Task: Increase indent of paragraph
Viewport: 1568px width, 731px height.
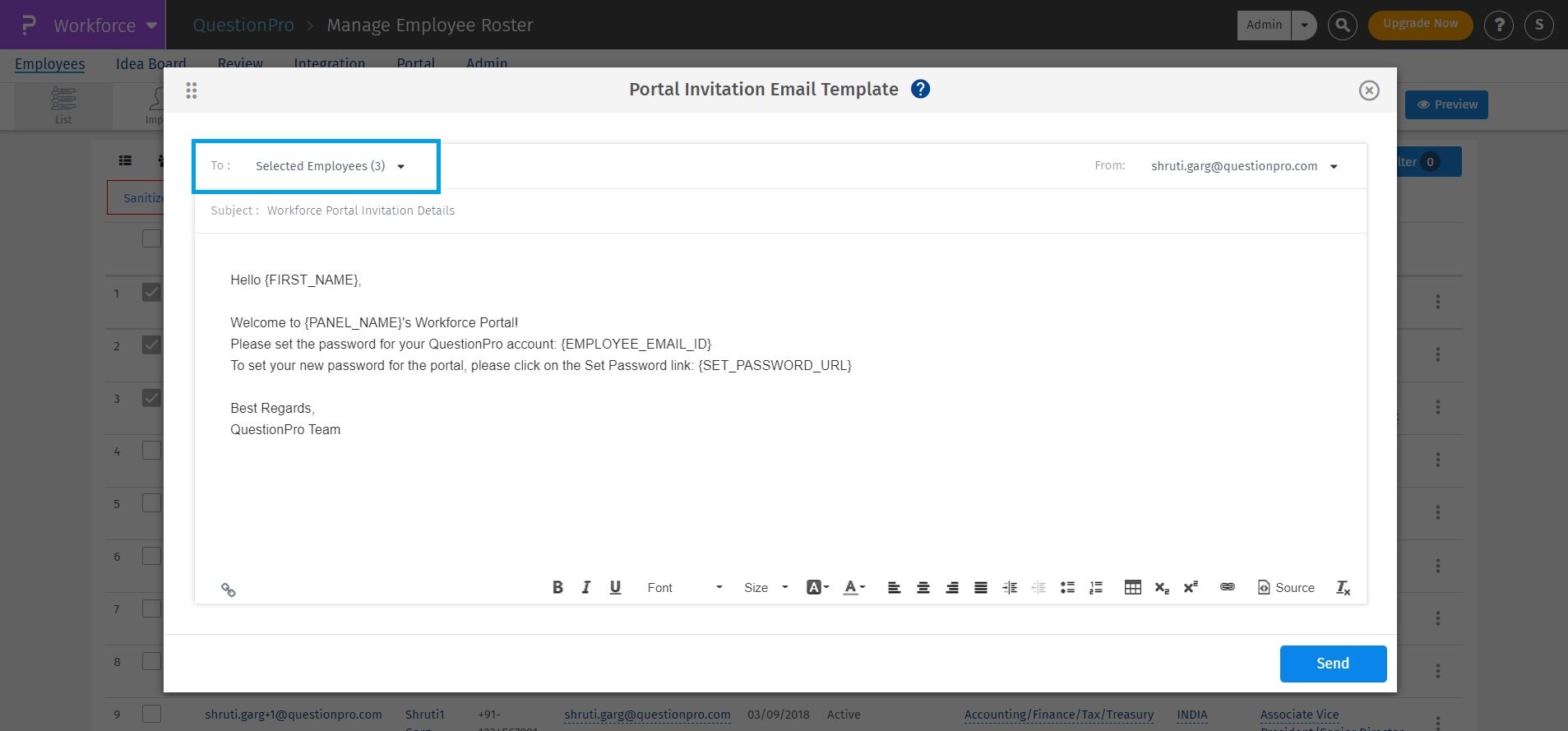Action: point(1010,587)
